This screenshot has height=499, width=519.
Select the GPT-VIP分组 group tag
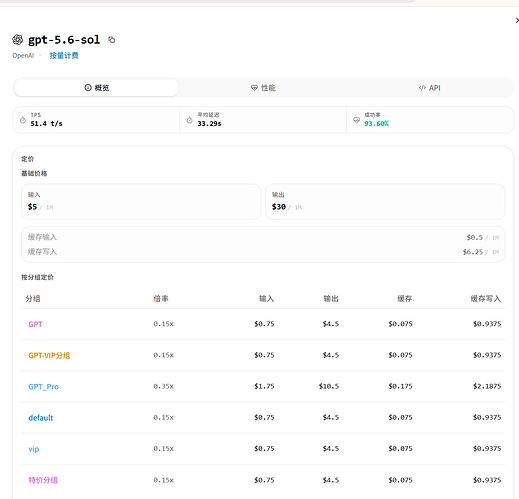(x=49, y=355)
